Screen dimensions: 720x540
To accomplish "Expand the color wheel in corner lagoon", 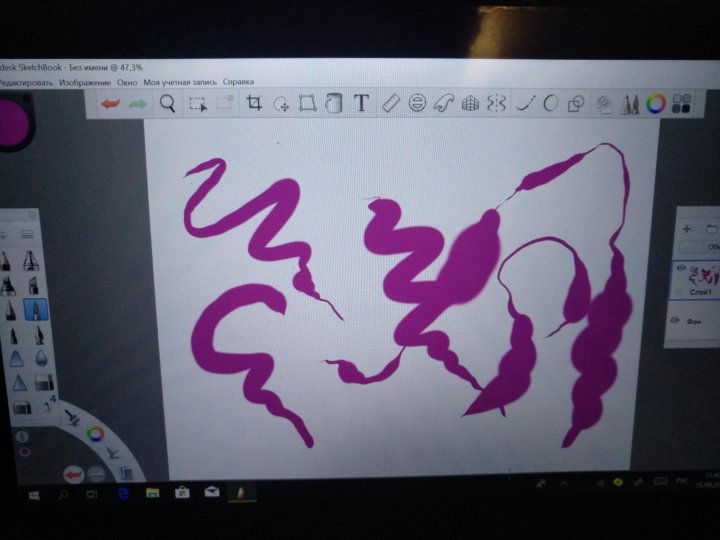I will 96,433.
